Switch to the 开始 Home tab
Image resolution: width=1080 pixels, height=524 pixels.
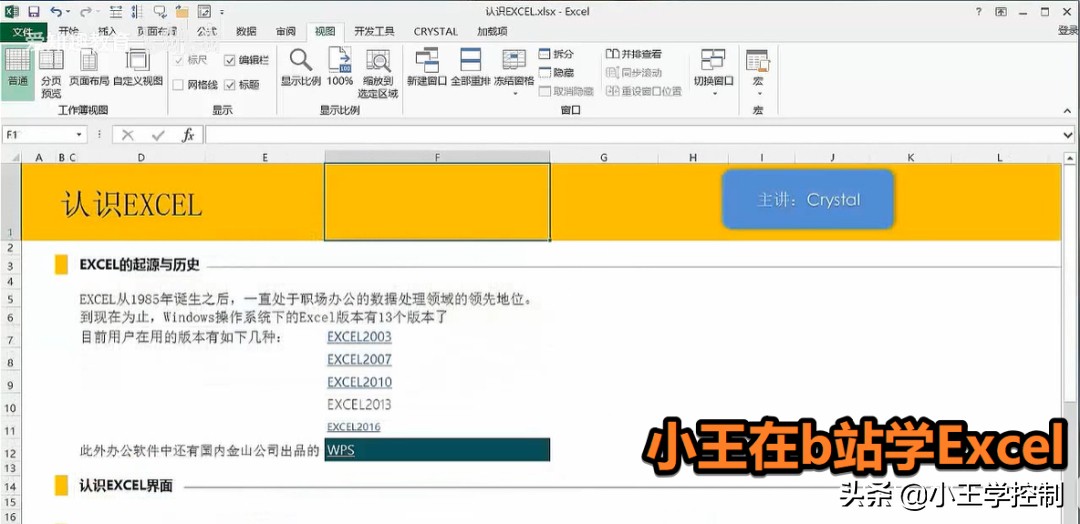(x=68, y=32)
